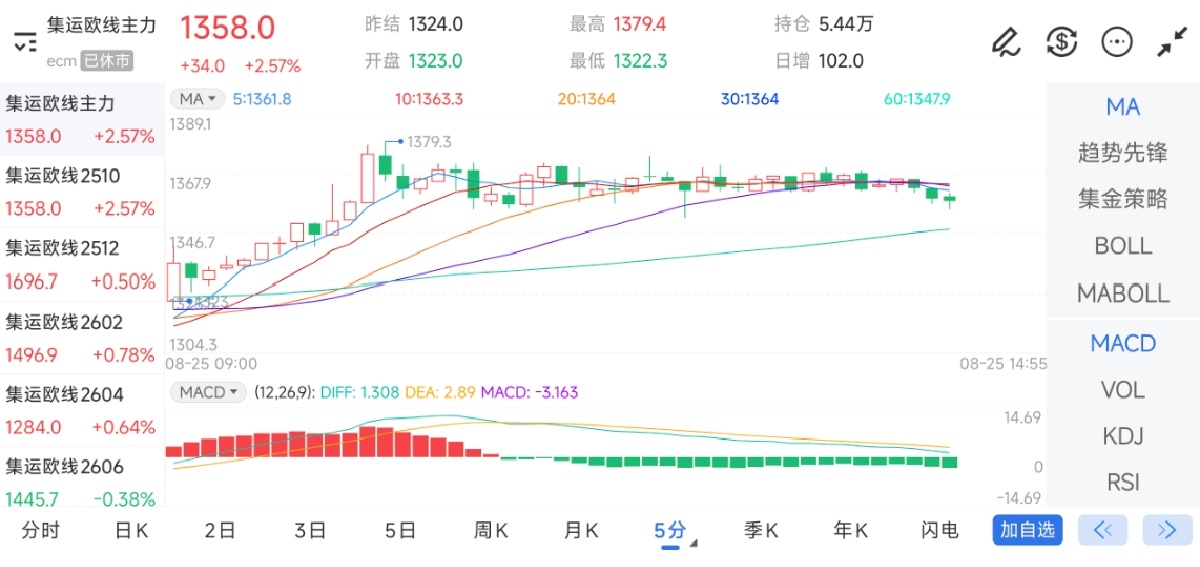
Task: Open the 闪电 quick trade tab
Action: click(940, 530)
